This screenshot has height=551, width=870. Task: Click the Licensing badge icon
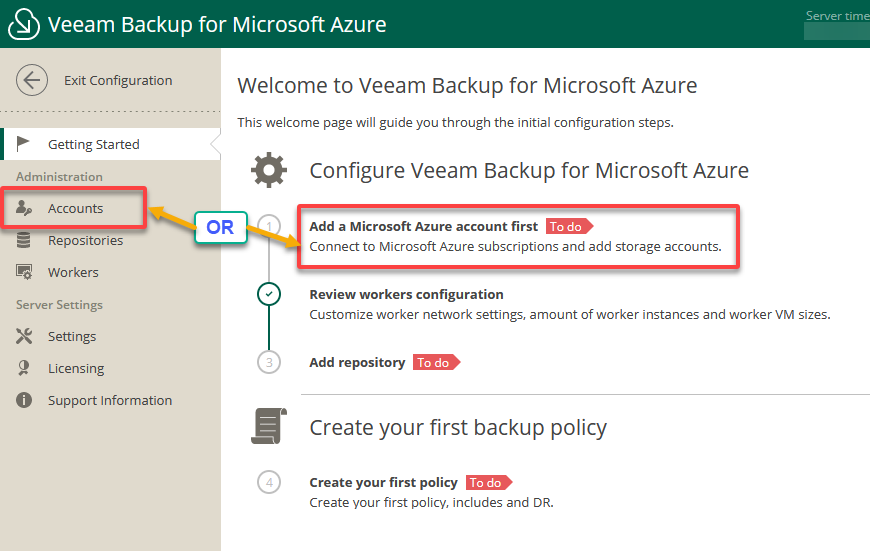point(23,368)
